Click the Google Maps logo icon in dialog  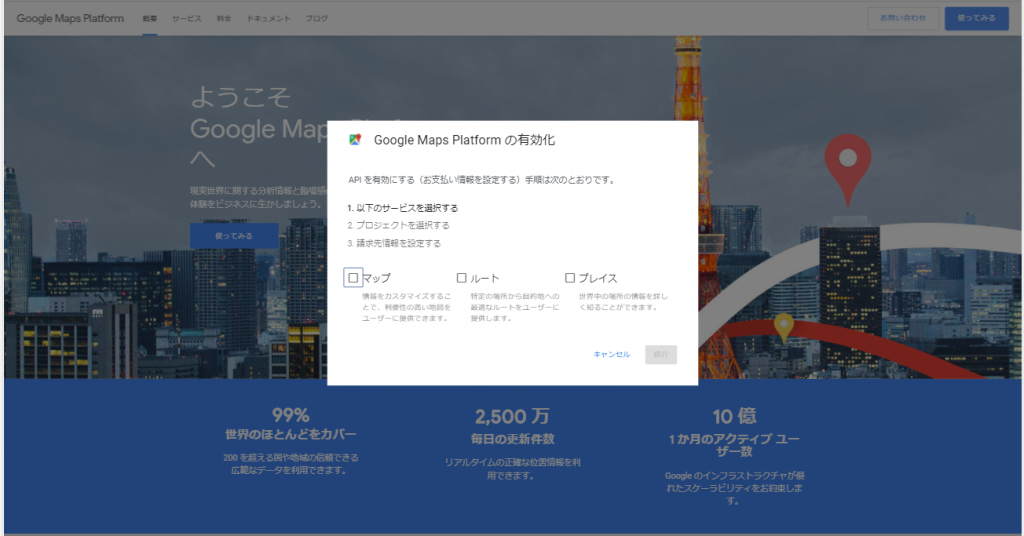(355, 140)
